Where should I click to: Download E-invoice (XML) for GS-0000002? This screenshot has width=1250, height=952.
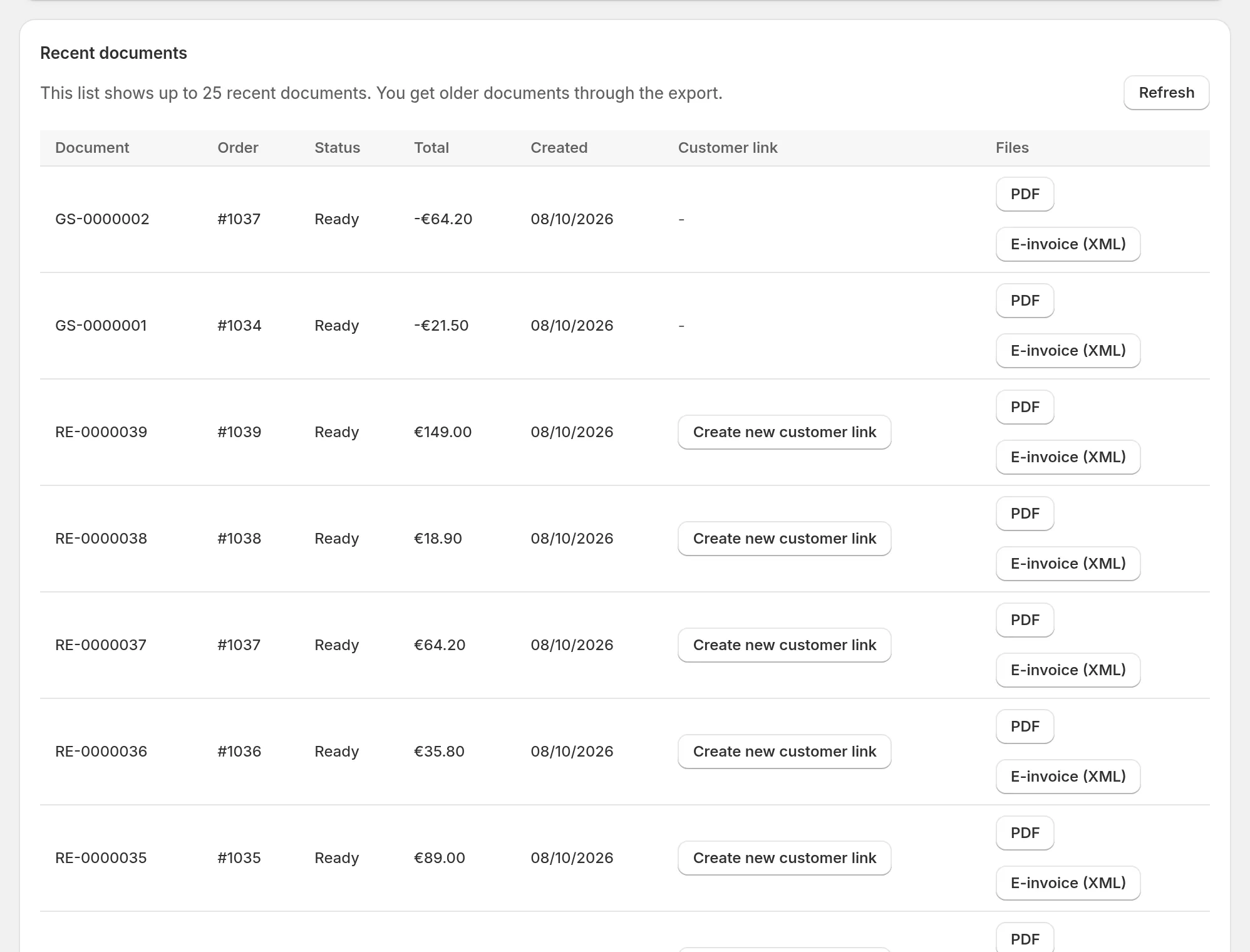coord(1068,244)
